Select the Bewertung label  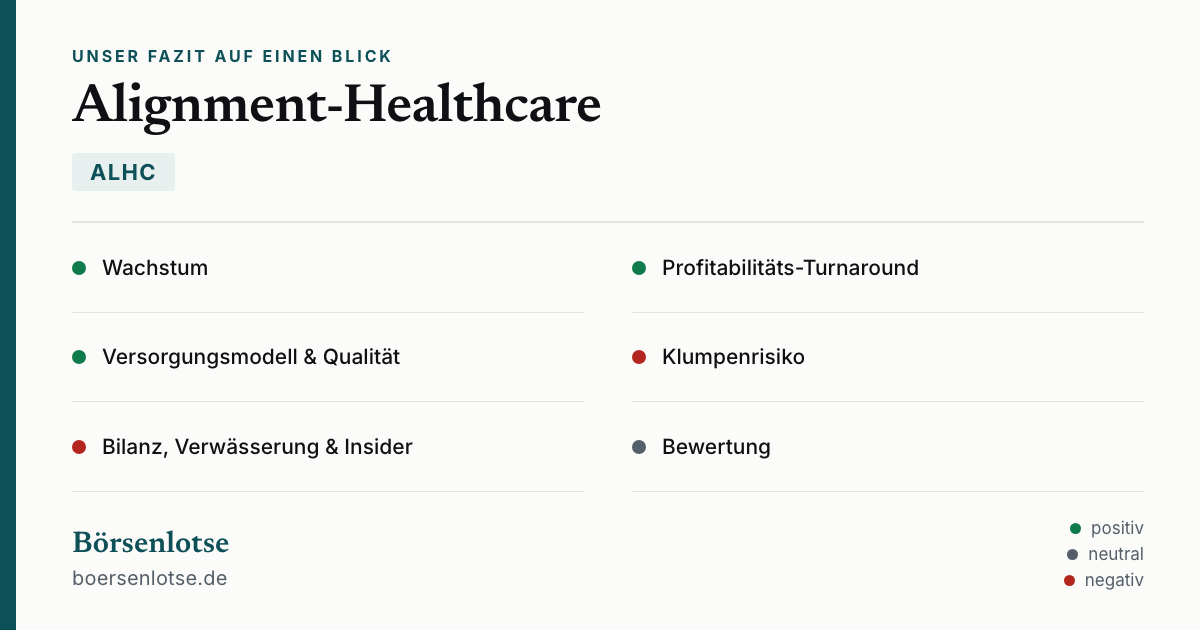pyautogui.click(x=716, y=447)
